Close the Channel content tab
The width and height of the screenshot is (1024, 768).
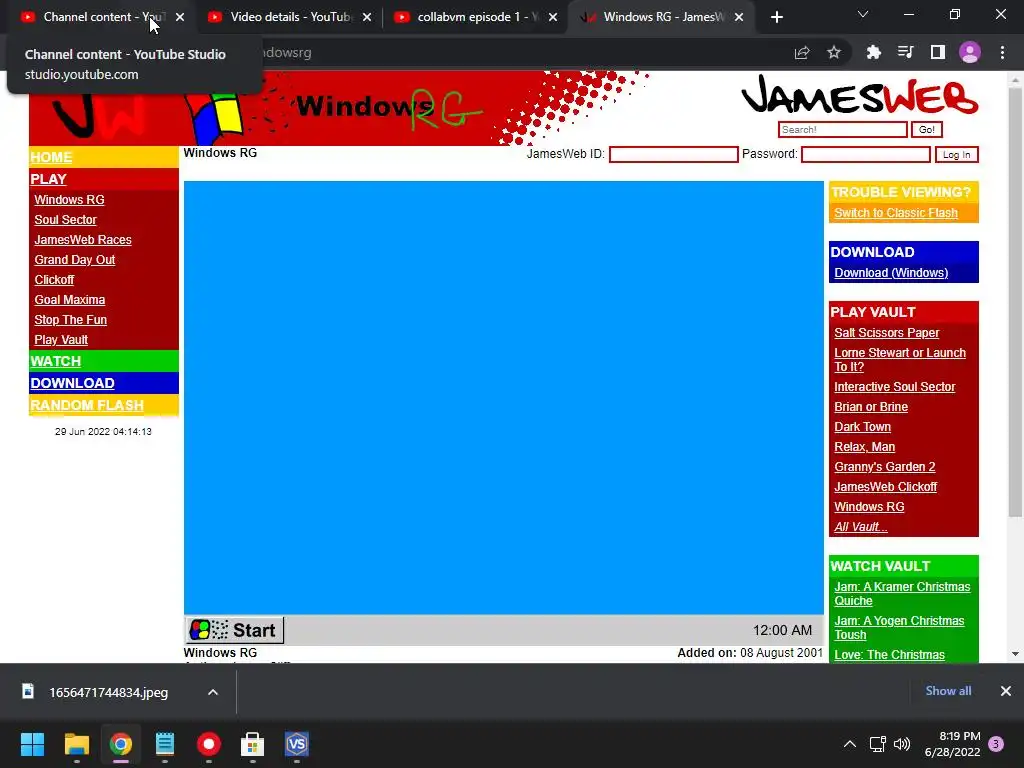click(x=180, y=17)
